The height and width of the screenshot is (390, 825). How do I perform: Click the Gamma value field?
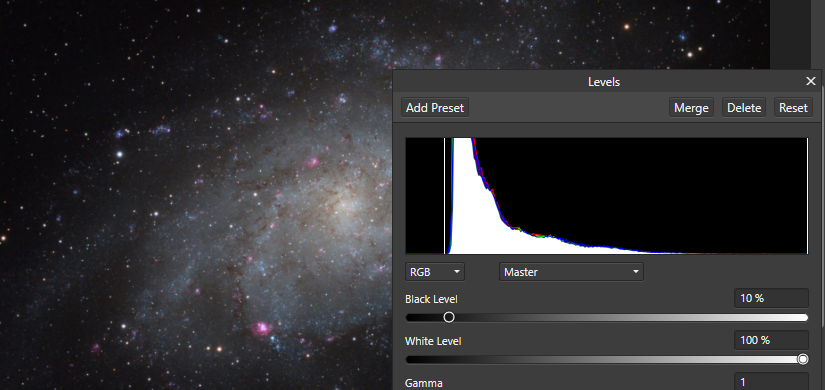coord(771,382)
